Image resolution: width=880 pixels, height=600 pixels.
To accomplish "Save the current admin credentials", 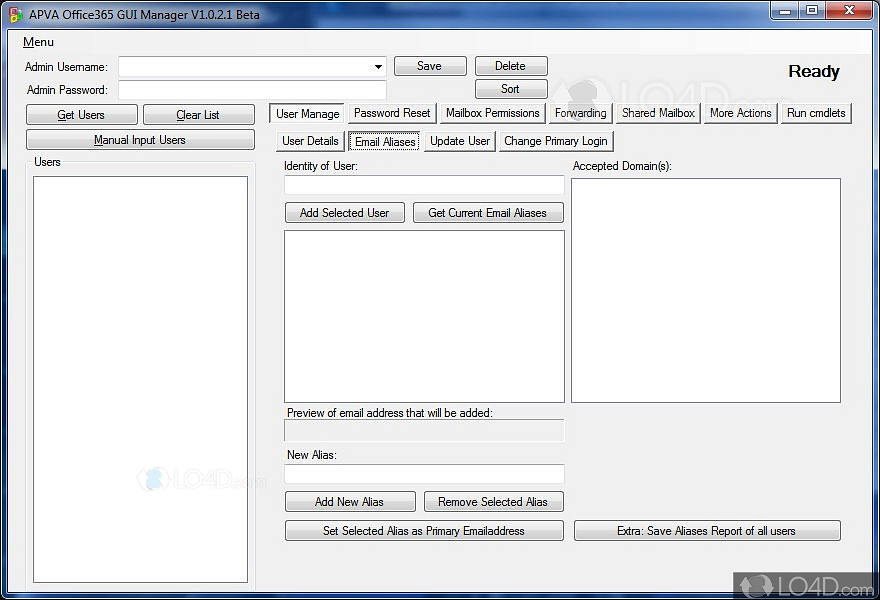I will pyautogui.click(x=430, y=65).
